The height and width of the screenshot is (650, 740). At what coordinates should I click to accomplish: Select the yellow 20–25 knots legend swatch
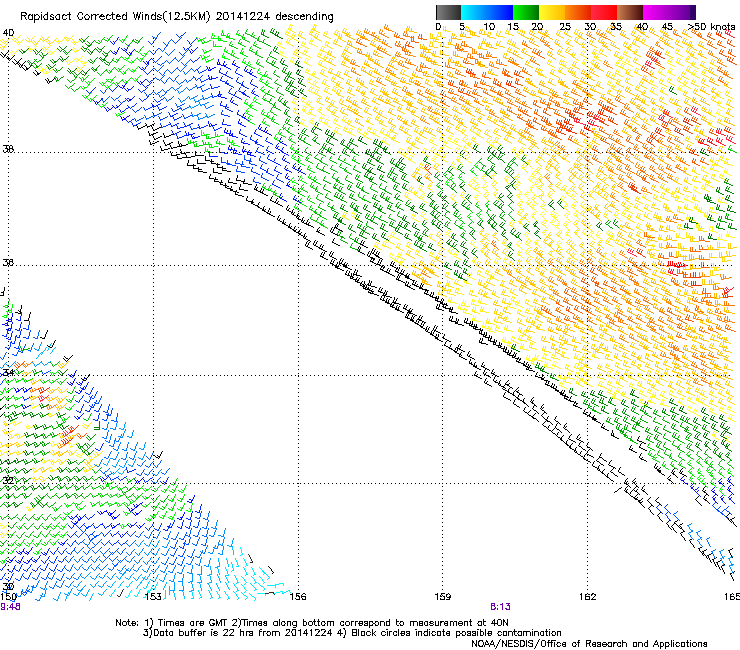coord(552,12)
